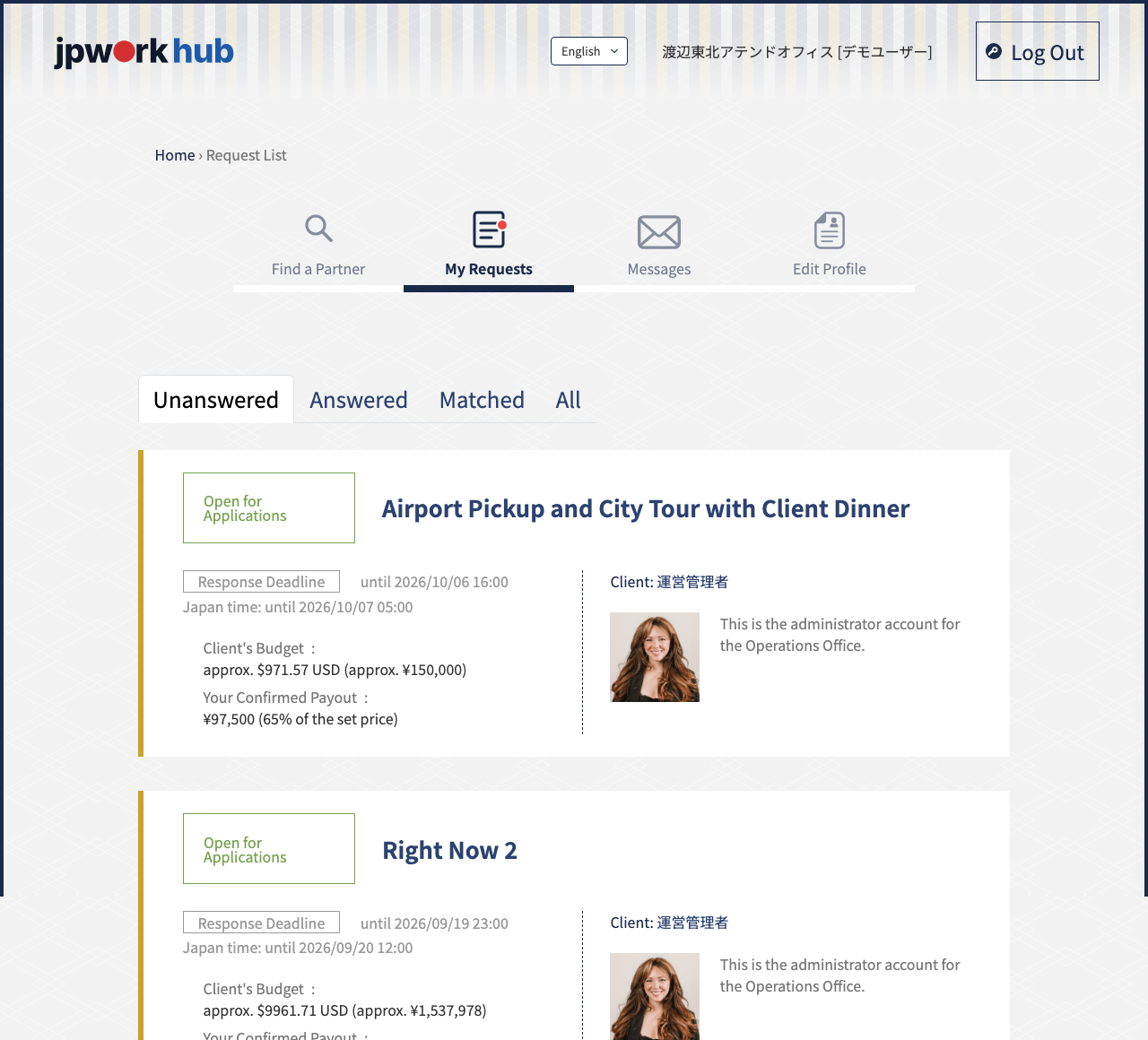
Task: Switch to the Unanswered tab
Action: click(216, 400)
